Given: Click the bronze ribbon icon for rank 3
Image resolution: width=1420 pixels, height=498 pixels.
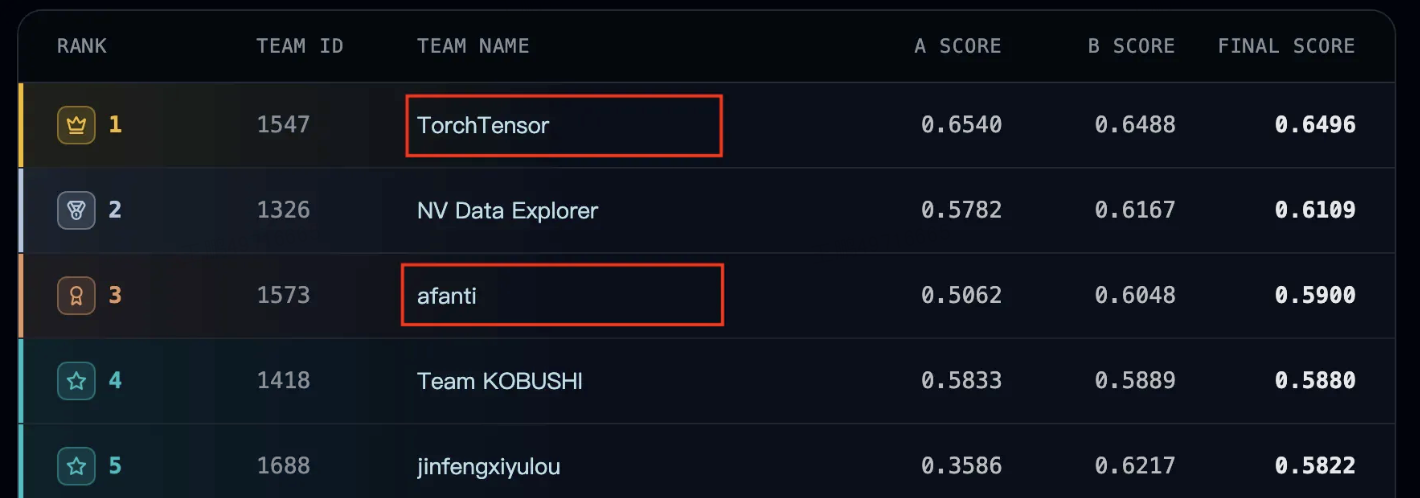Looking at the screenshot, I should tap(77, 295).
